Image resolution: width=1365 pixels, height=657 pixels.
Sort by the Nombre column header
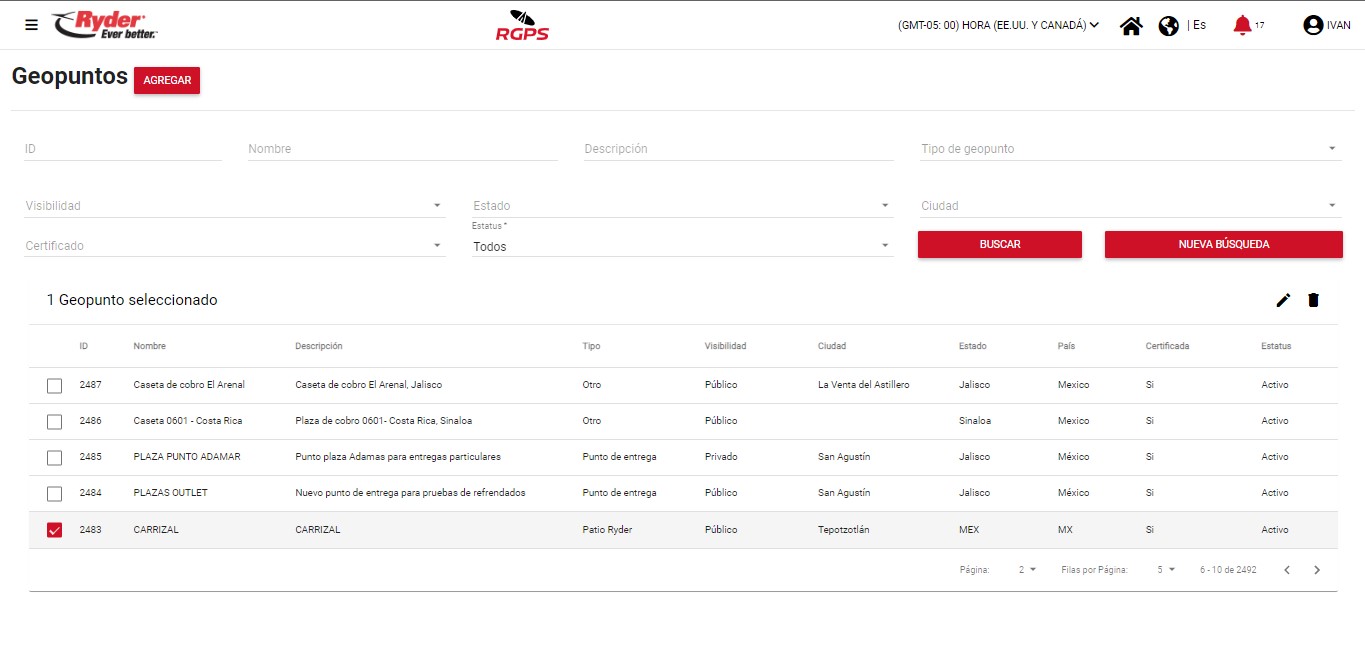click(149, 346)
